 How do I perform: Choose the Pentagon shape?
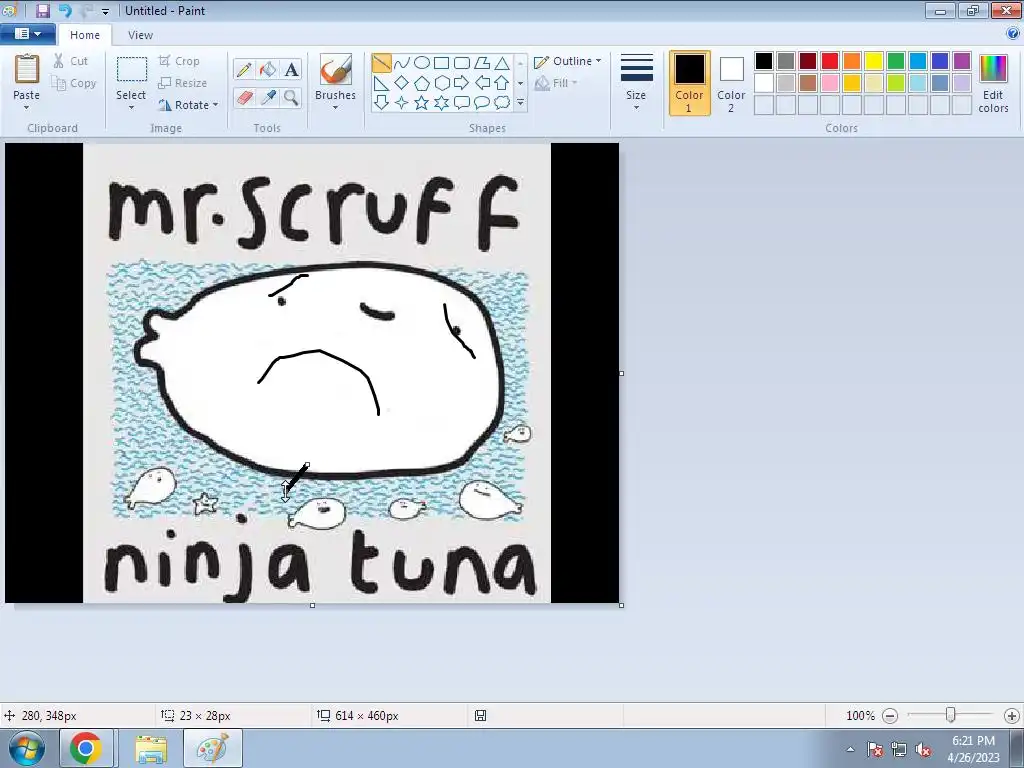(x=422, y=83)
